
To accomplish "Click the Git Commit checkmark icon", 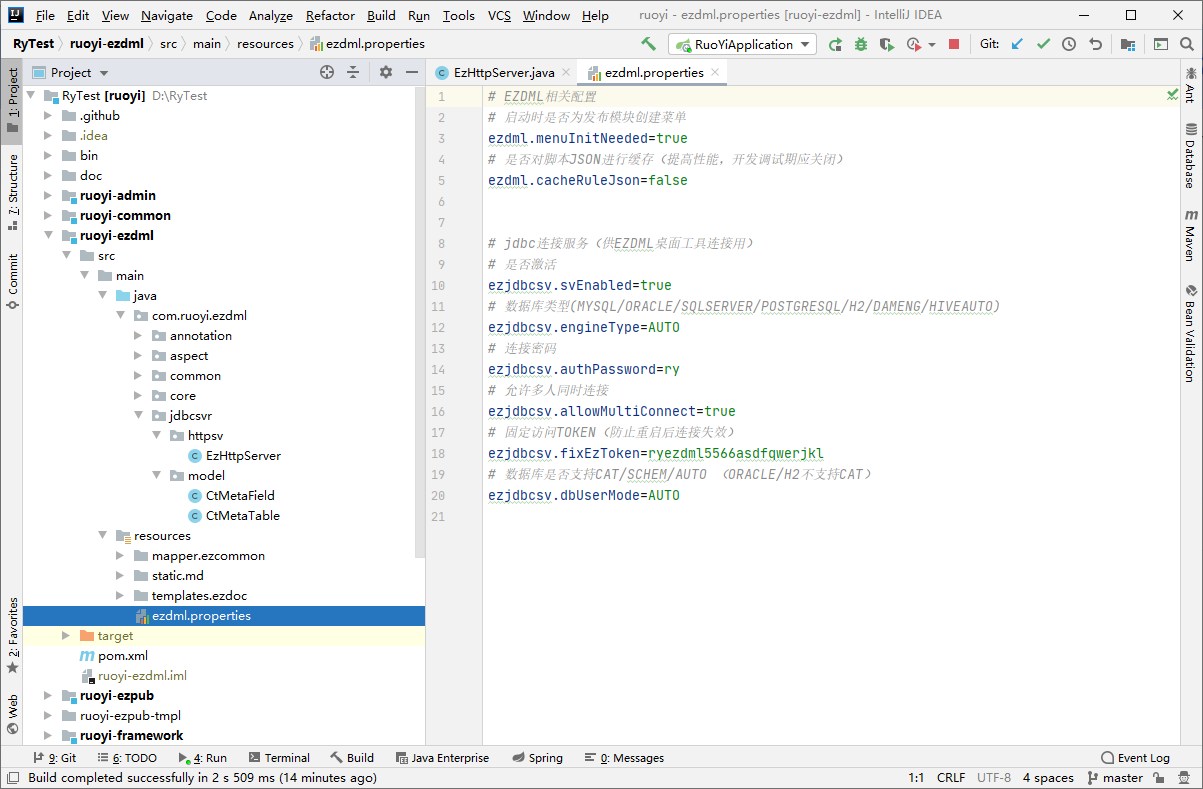I will pyautogui.click(x=1044, y=44).
